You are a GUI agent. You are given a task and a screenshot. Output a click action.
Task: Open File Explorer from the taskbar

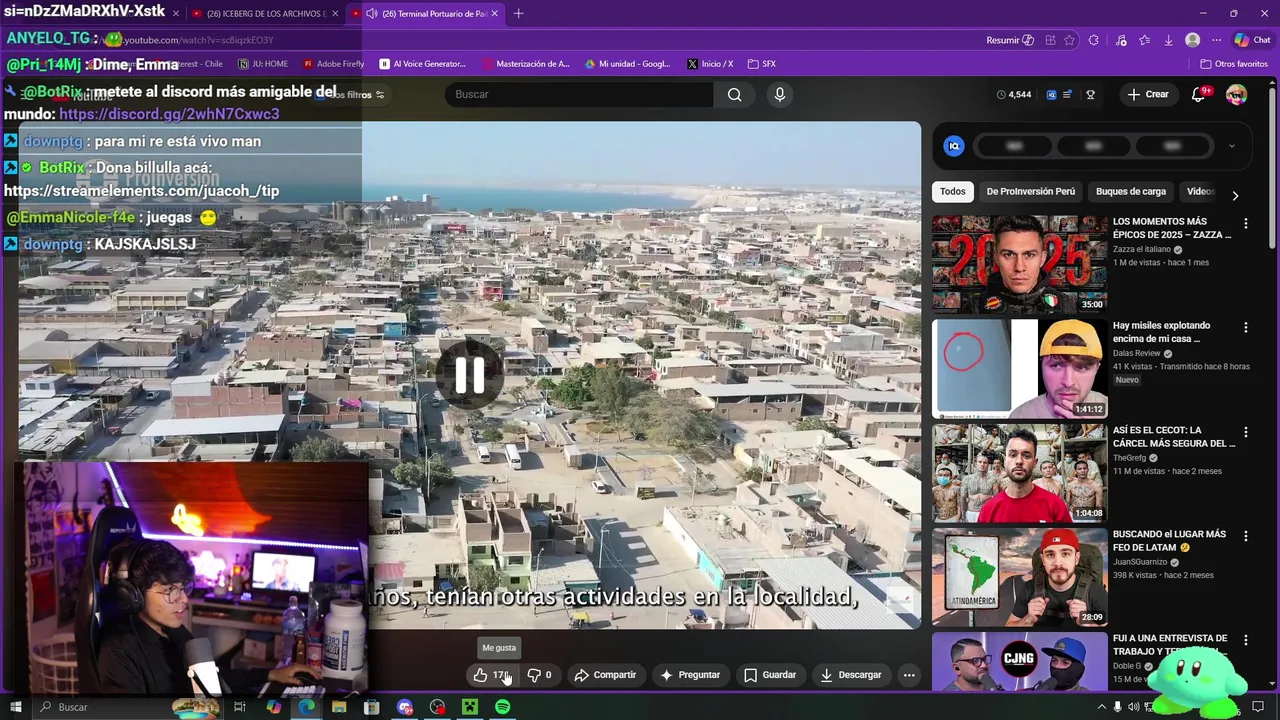coord(339,707)
